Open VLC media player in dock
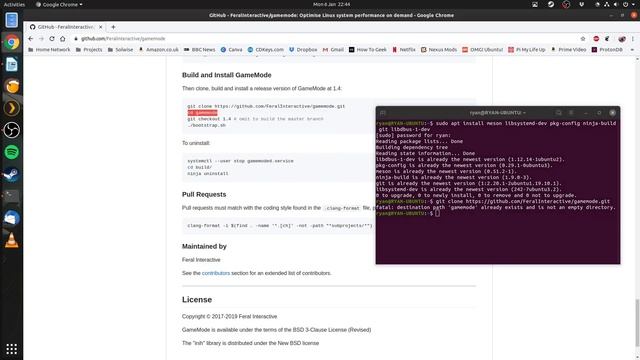Image resolution: width=640 pixels, height=360 pixels. (x=11, y=240)
